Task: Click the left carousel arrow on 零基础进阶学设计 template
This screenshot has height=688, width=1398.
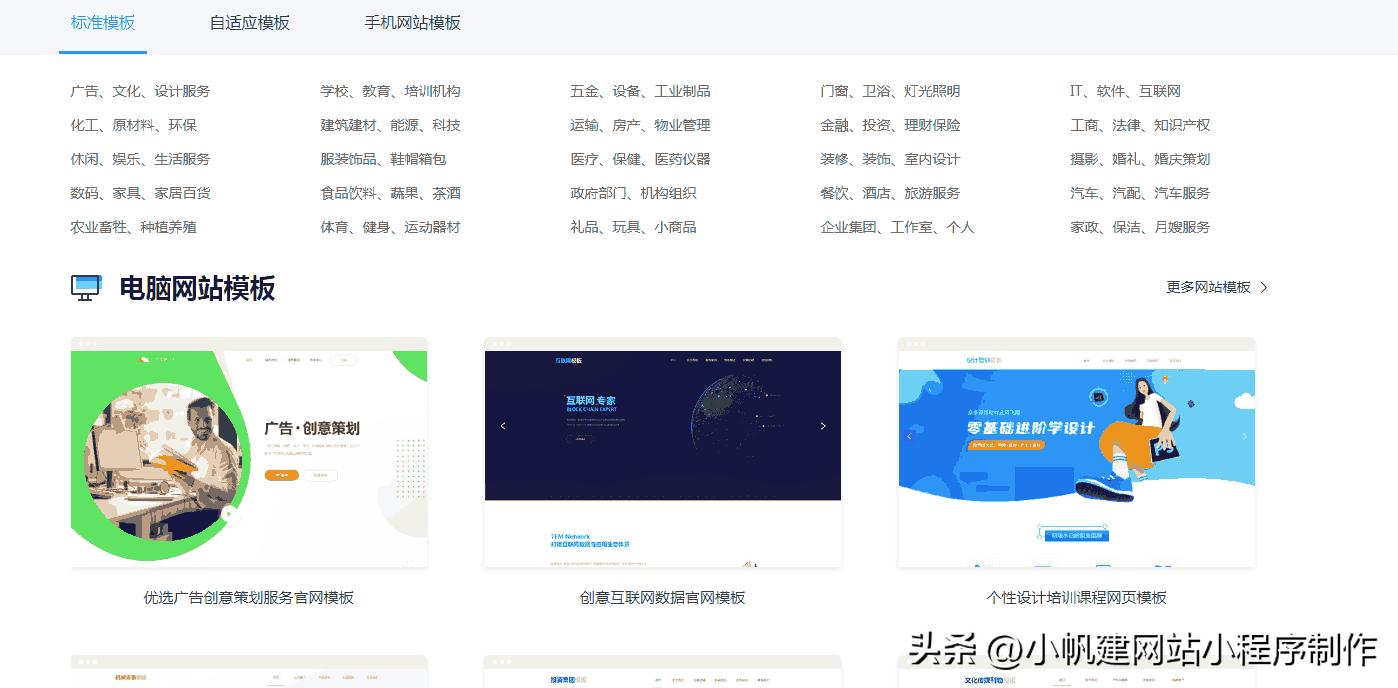Action: pos(910,435)
